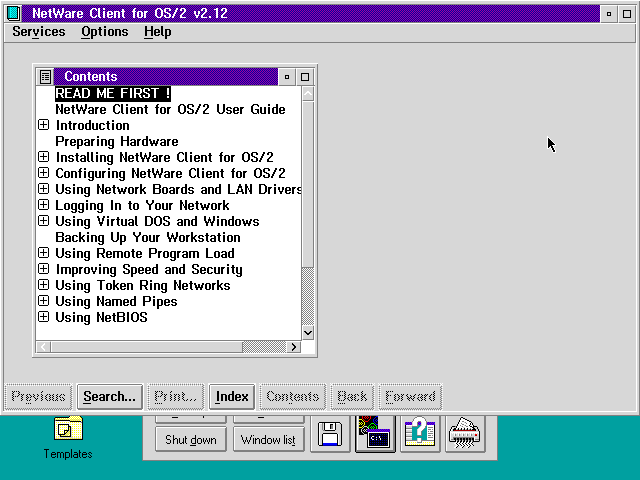Click the horizontal scrollbar thumb in Contents

pyautogui.click(x=147, y=347)
